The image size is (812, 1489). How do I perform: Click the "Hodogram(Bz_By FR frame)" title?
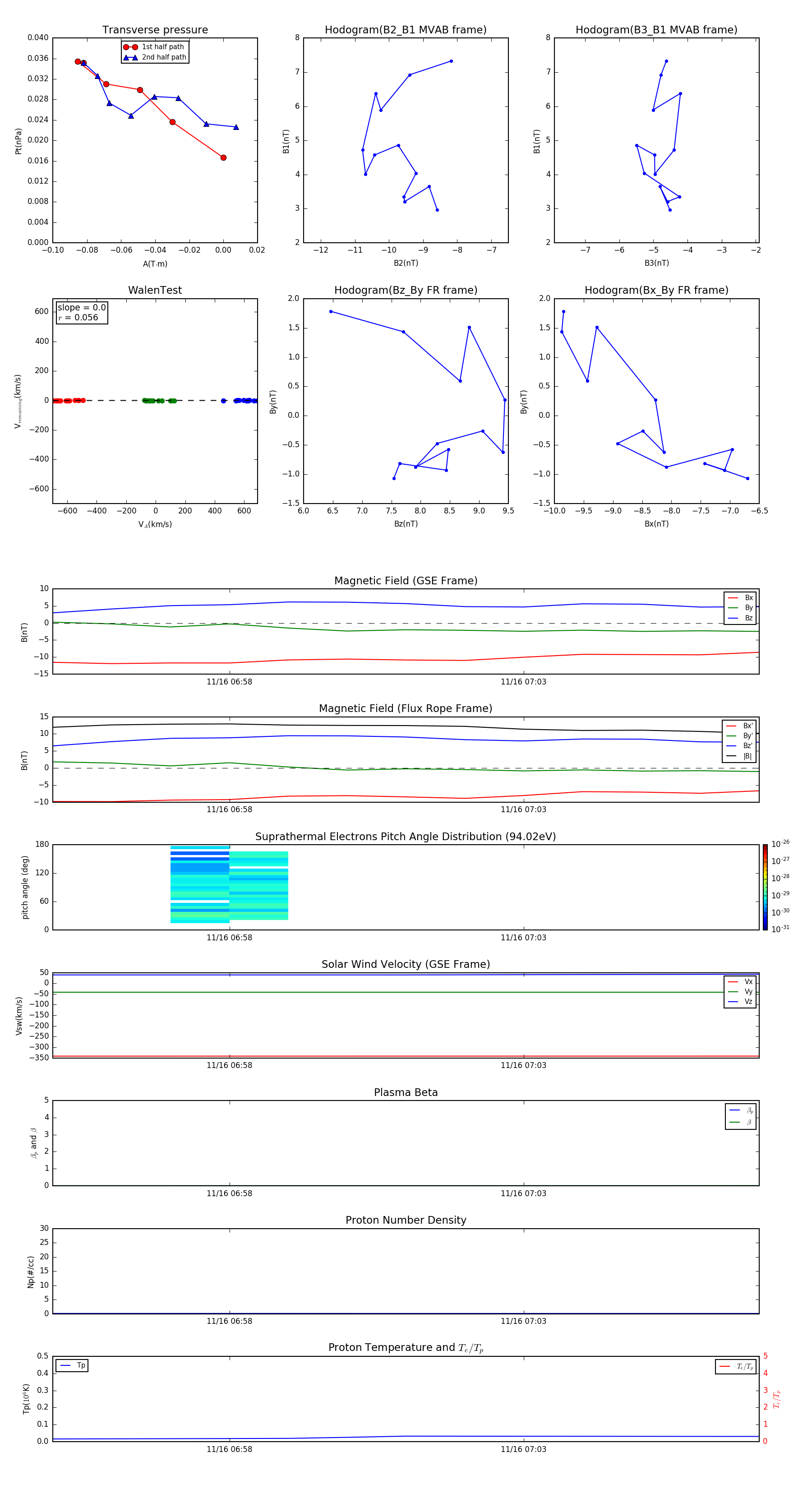[406, 290]
